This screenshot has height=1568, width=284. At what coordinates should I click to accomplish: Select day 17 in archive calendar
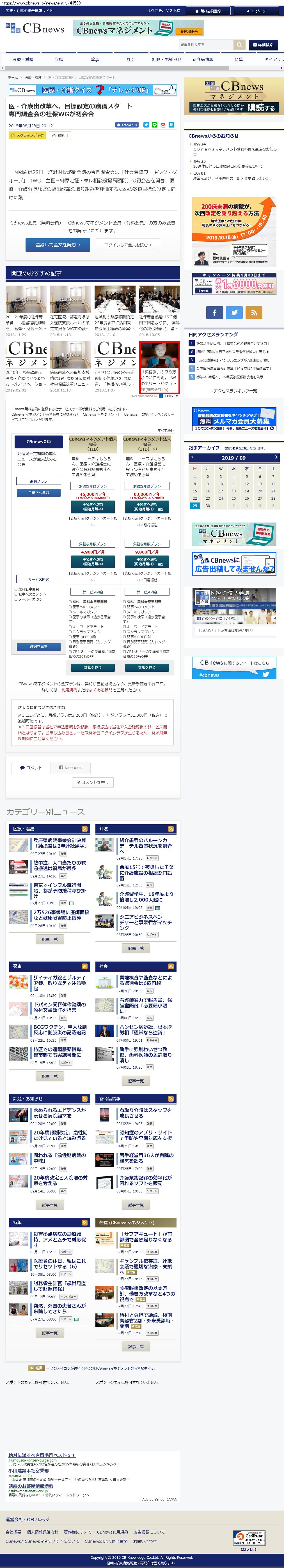221,491
